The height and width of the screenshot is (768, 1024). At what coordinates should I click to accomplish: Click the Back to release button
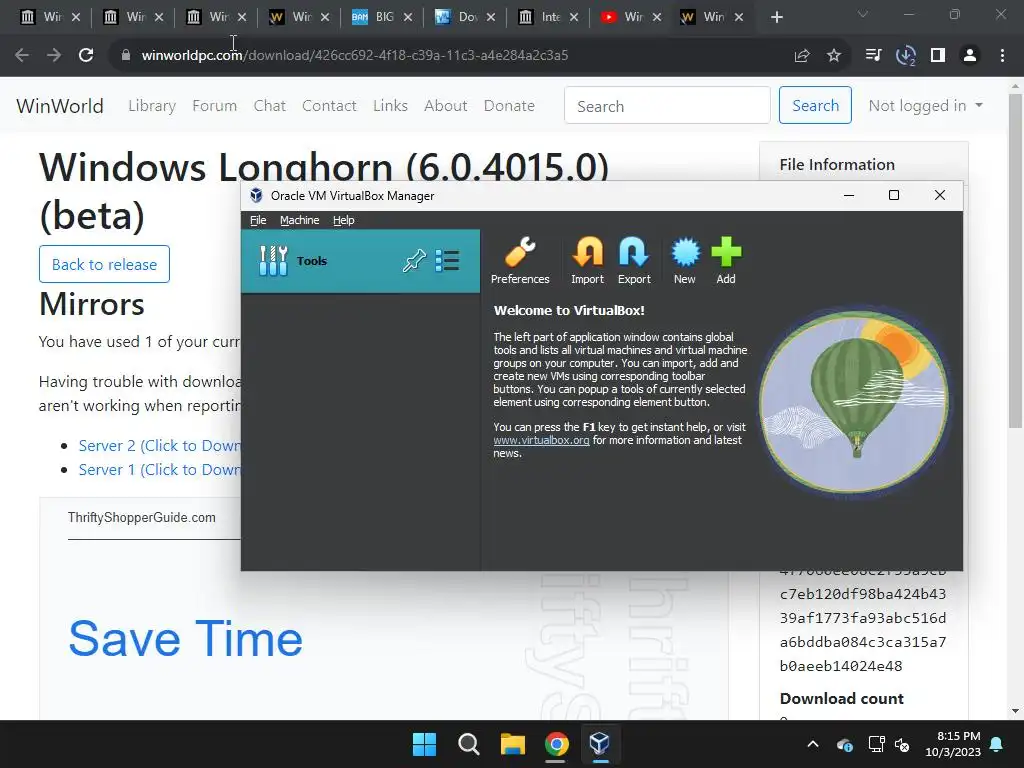tap(104, 264)
